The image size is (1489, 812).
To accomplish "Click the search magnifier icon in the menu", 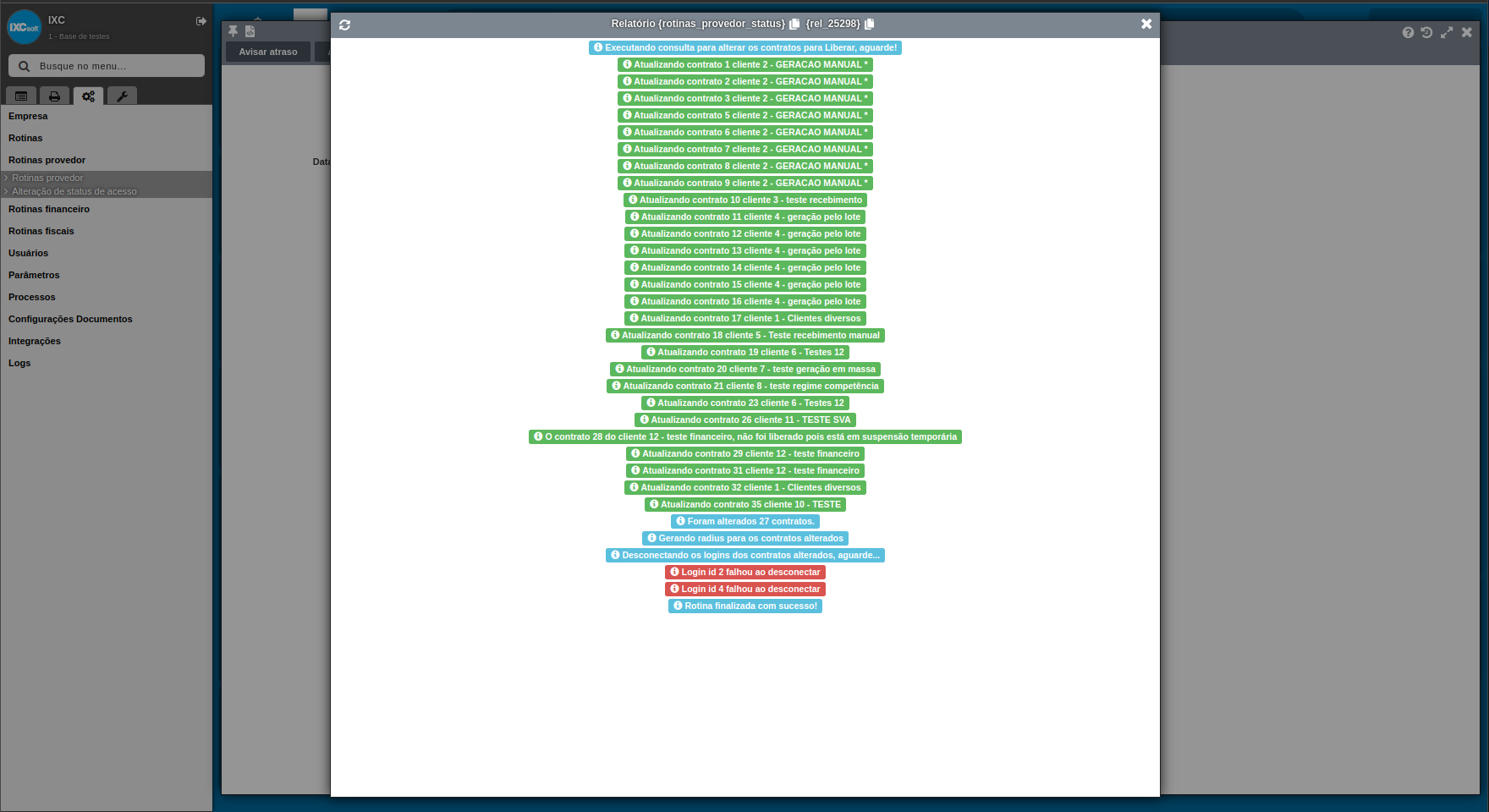I will (24, 66).
